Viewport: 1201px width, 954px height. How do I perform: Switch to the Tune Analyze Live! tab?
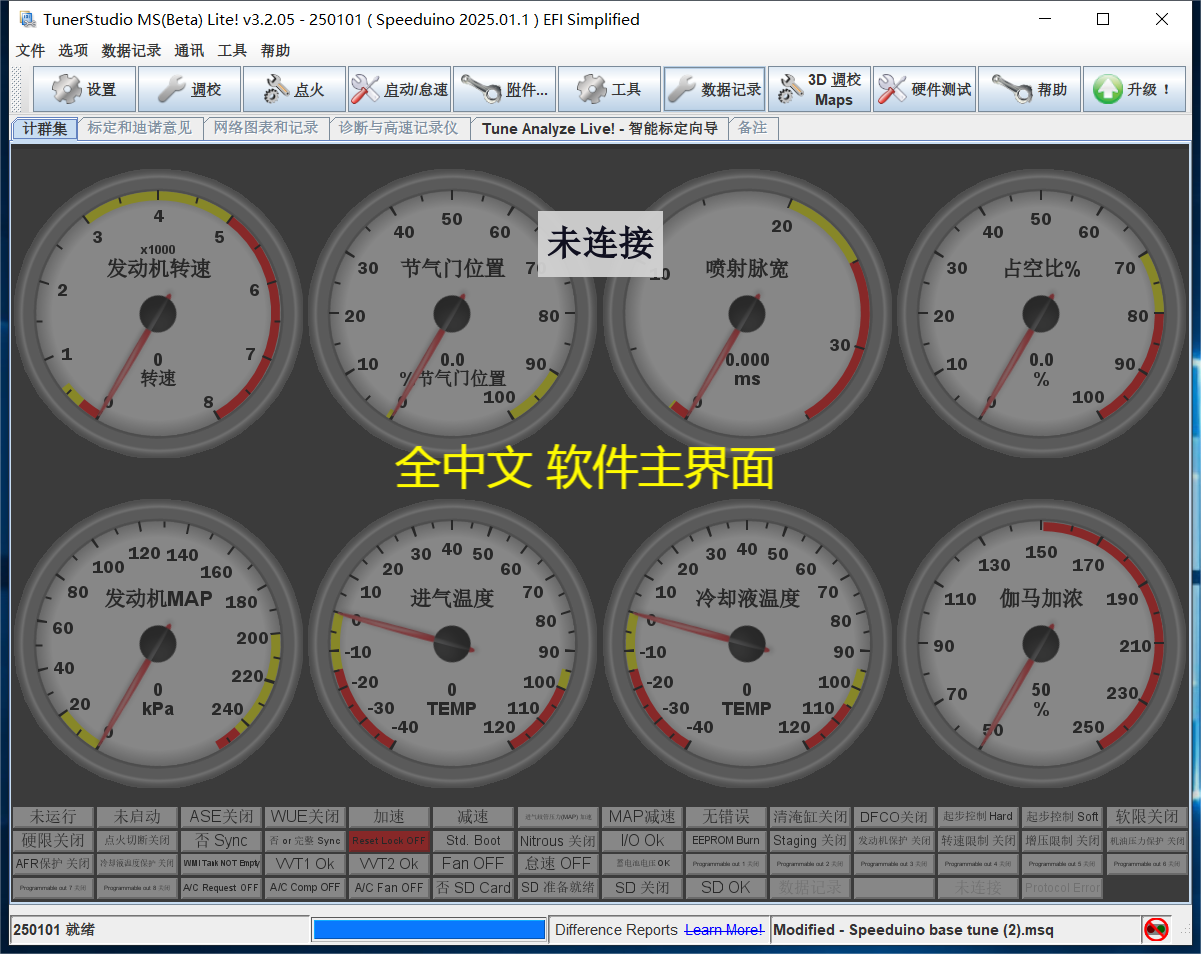point(600,128)
